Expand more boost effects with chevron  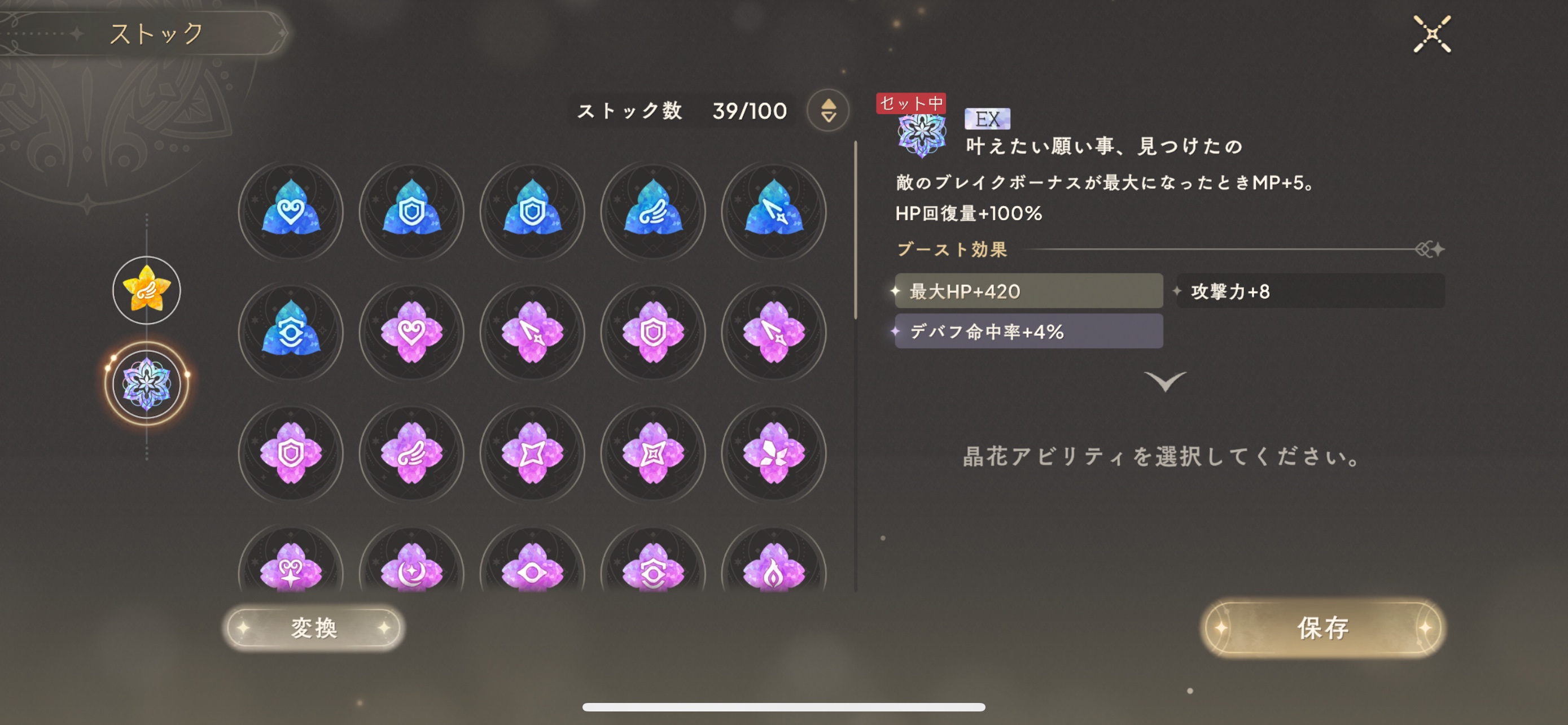(1164, 381)
